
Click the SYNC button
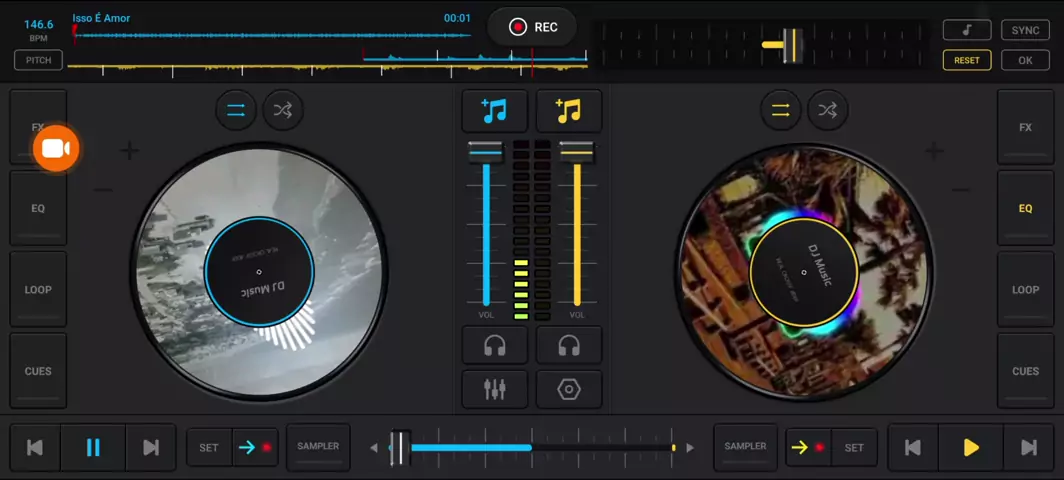[1025, 31]
